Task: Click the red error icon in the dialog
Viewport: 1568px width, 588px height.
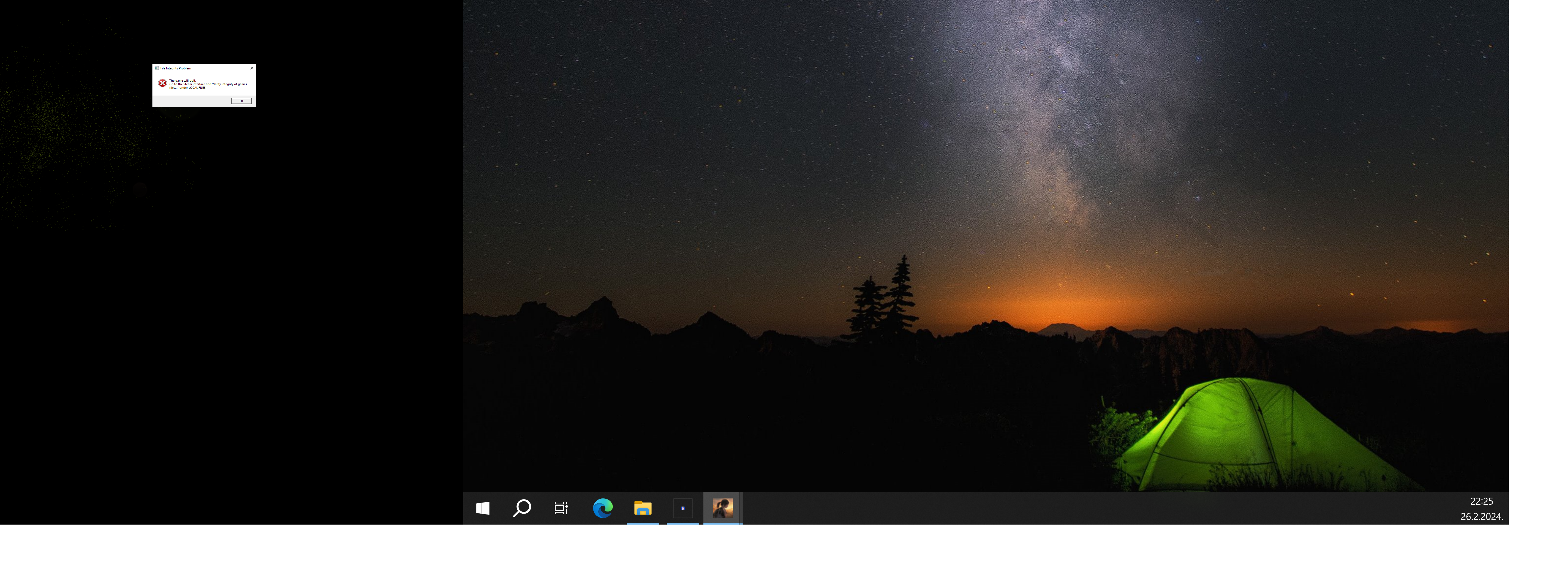Action: point(163,83)
